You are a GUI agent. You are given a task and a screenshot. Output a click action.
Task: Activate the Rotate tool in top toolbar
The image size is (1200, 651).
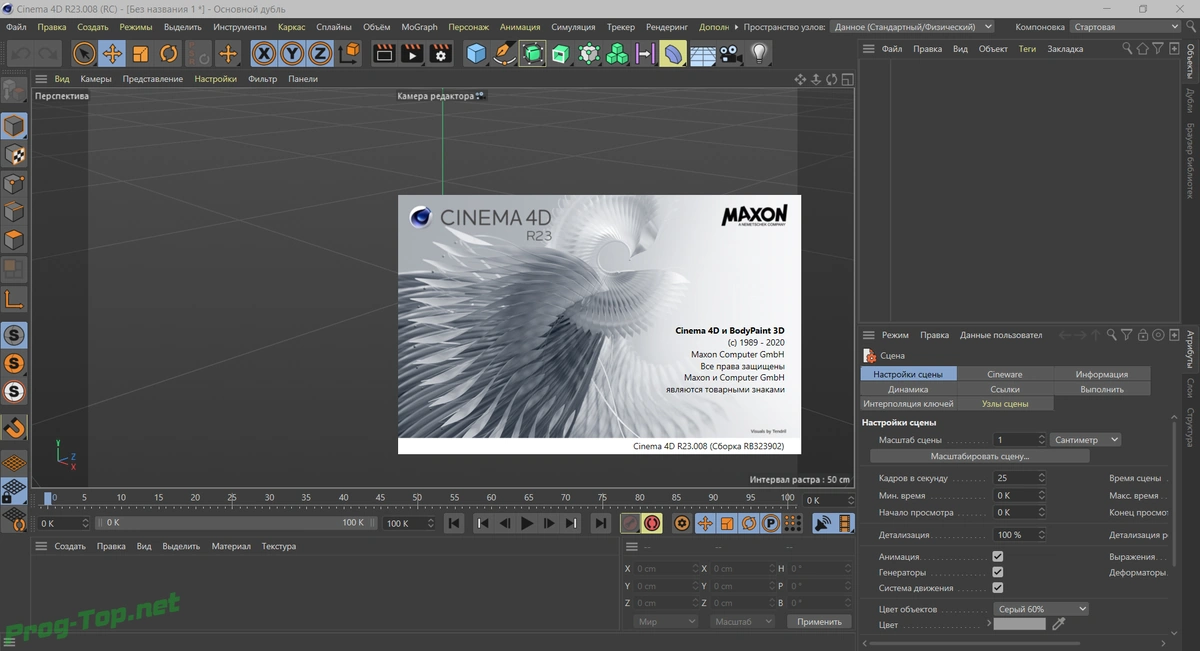(169, 53)
